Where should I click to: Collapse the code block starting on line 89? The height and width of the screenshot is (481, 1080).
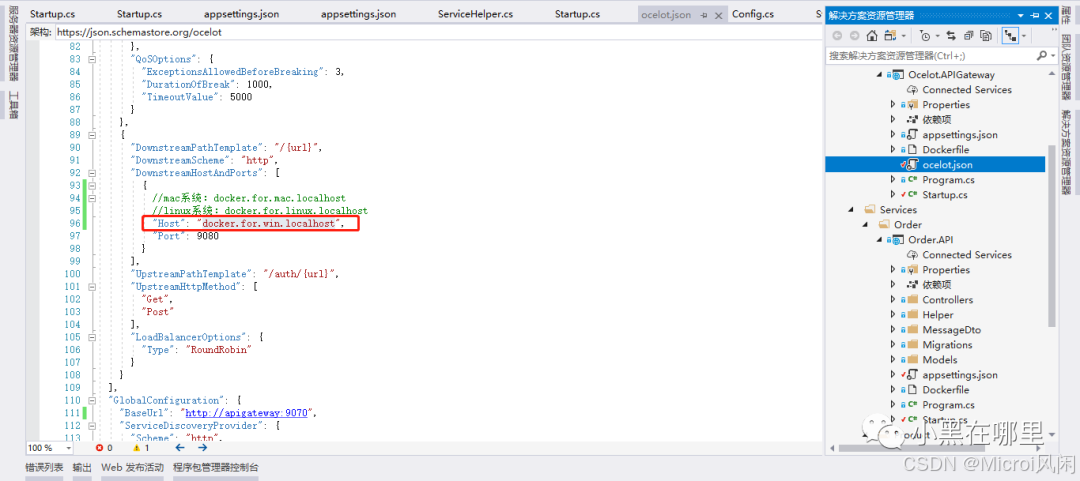pos(92,135)
